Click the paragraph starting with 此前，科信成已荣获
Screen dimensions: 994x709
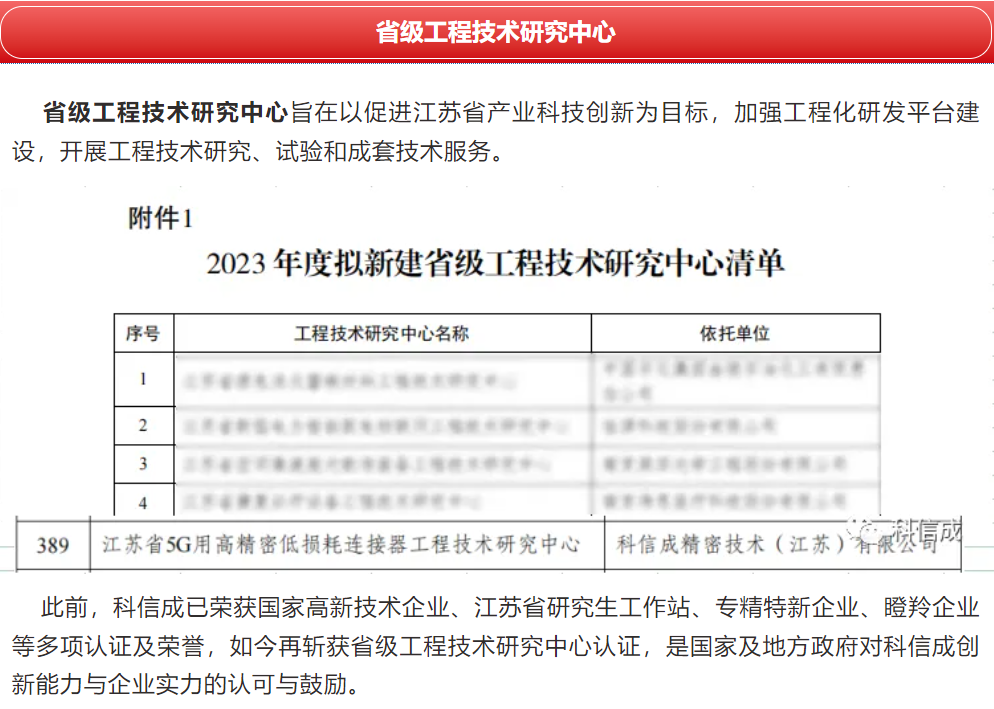tap(496, 646)
